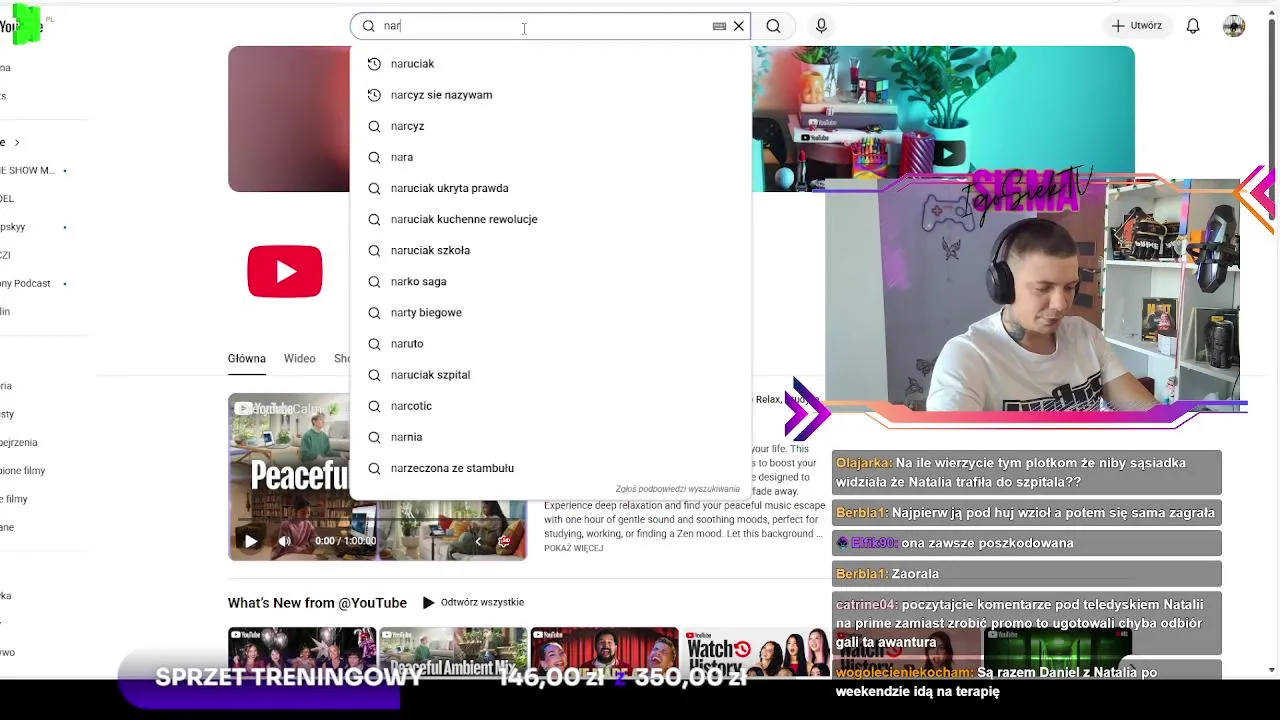This screenshot has height=720, width=1280.
Task: Pick the 'naruciak szpital' suggestion
Action: tap(550, 375)
